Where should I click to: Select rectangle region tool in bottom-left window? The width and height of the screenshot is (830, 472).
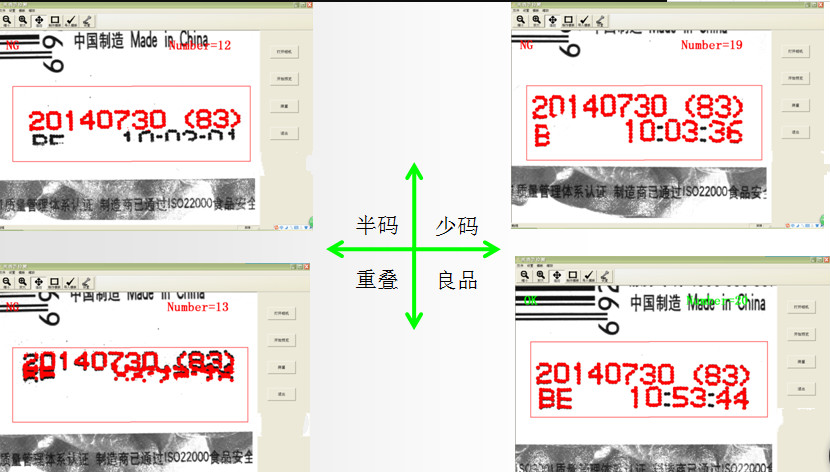54,284
